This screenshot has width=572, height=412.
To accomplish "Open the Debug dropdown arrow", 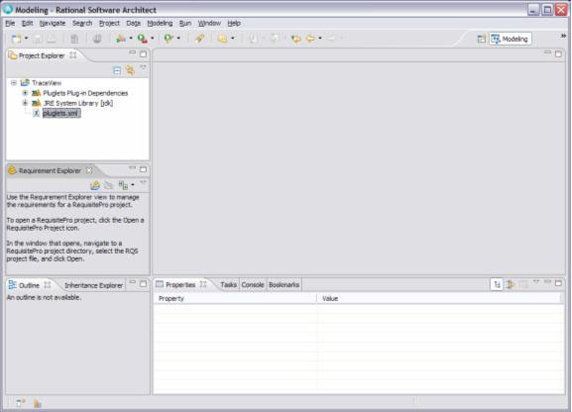I will coord(131,38).
